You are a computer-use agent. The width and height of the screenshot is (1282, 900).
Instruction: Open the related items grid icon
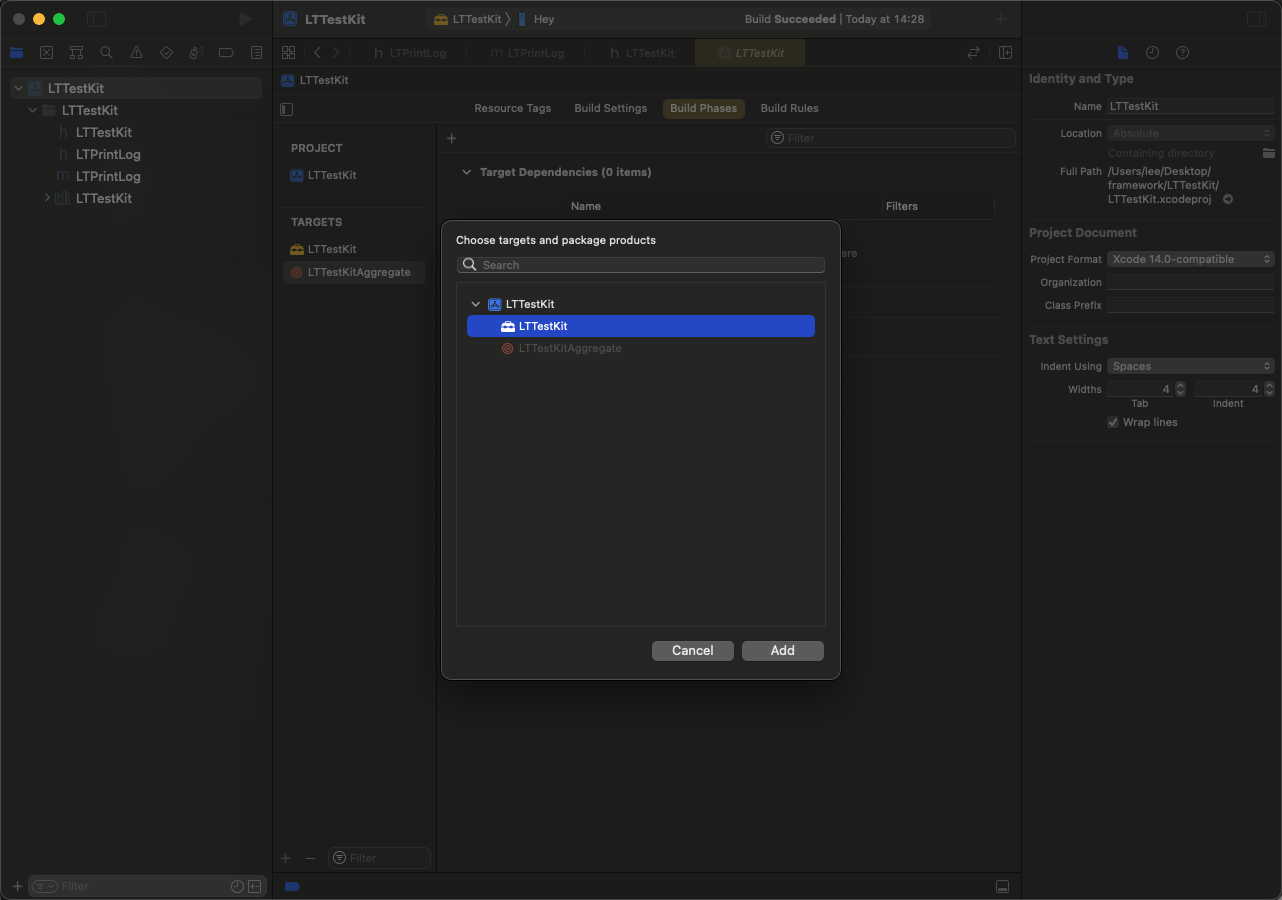point(288,53)
